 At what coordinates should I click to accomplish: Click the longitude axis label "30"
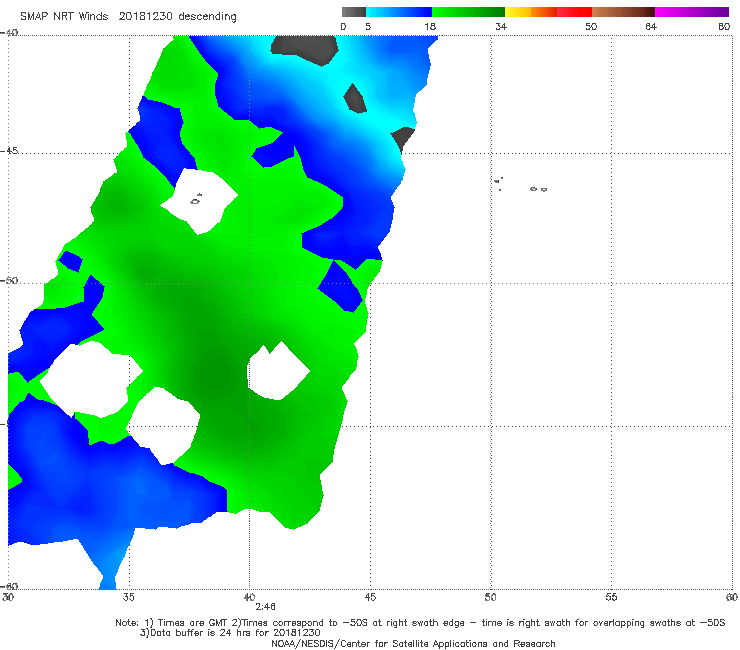[8, 597]
